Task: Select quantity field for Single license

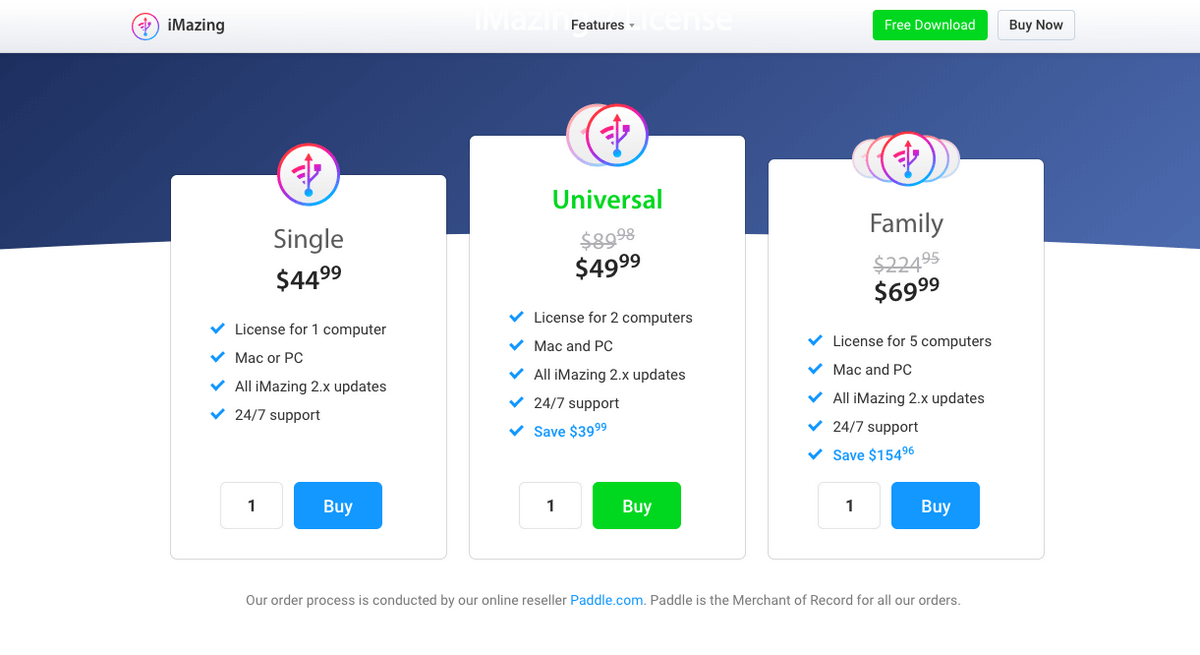Action: point(252,506)
